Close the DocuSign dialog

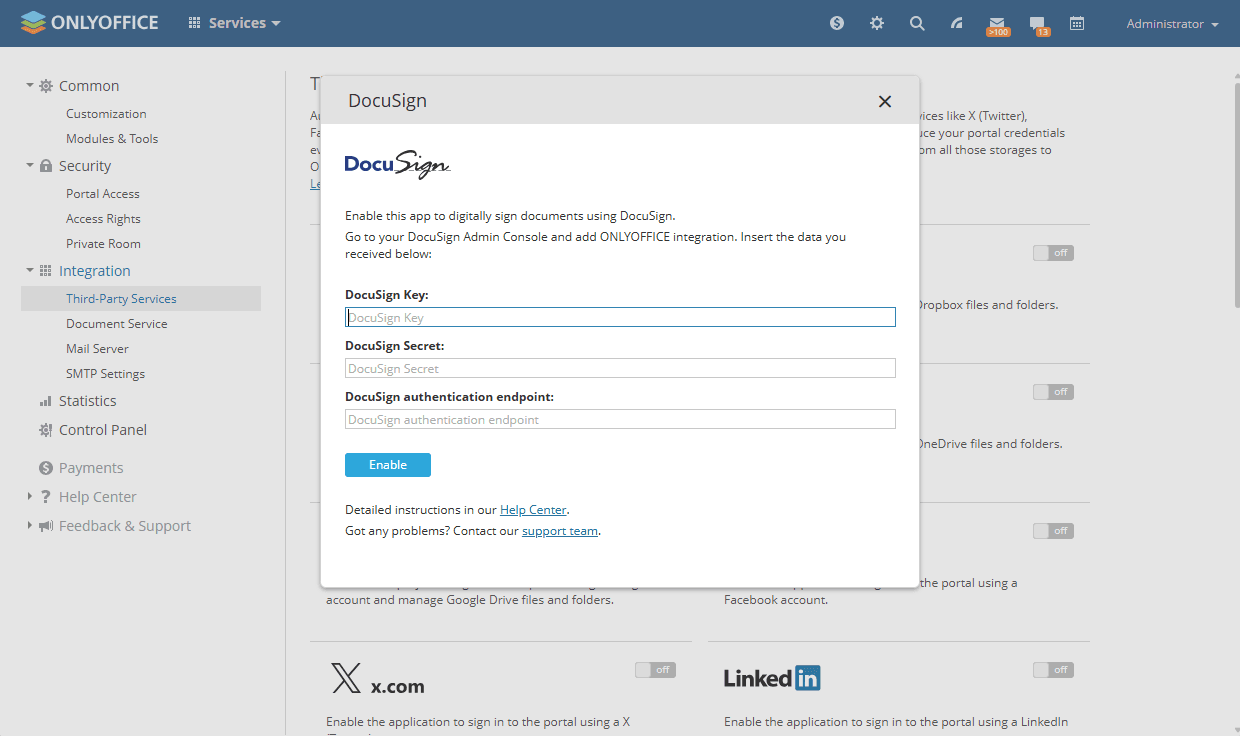[884, 101]
